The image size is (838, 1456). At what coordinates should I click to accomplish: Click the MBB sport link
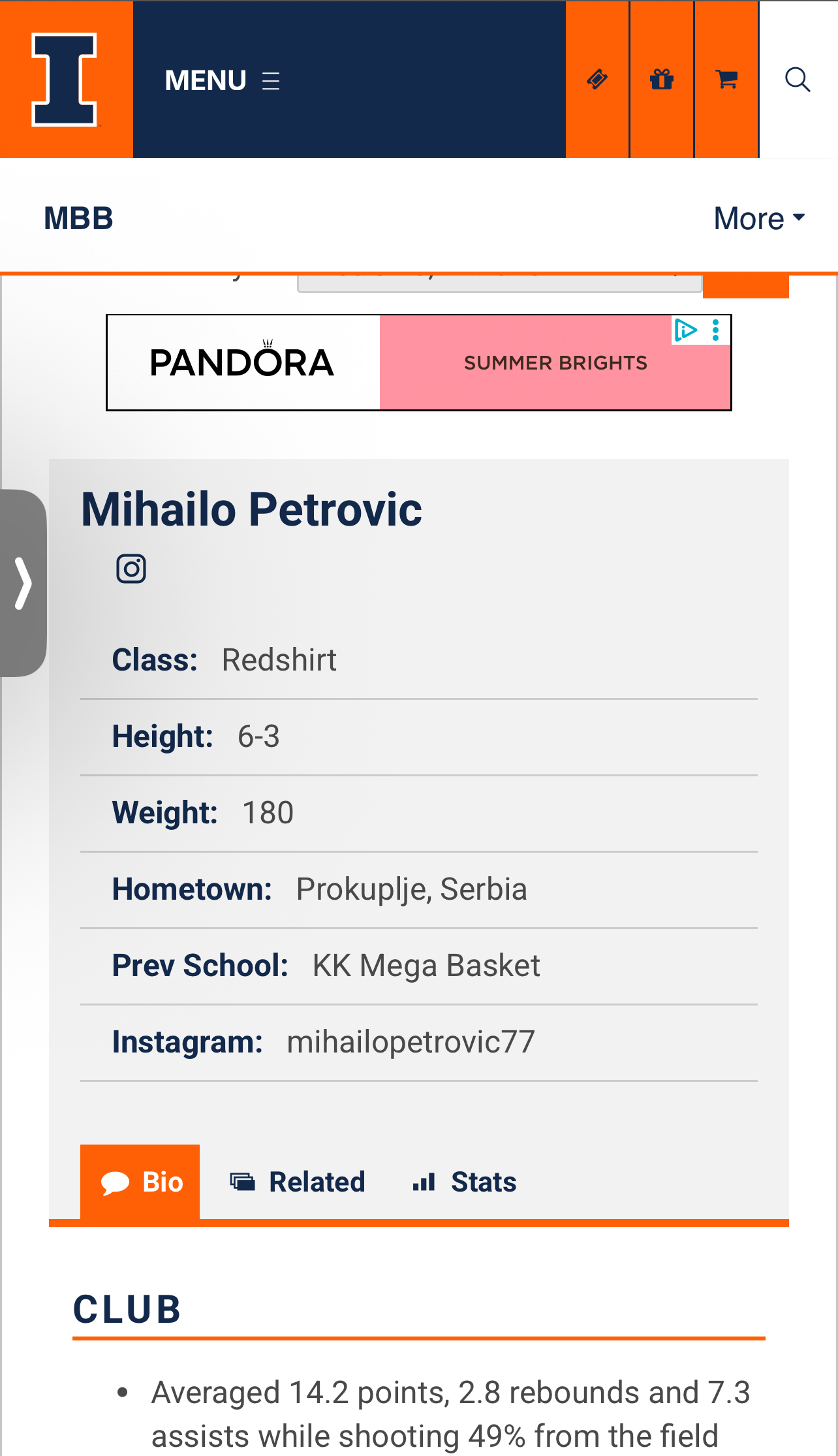click(x=78, y=218)
